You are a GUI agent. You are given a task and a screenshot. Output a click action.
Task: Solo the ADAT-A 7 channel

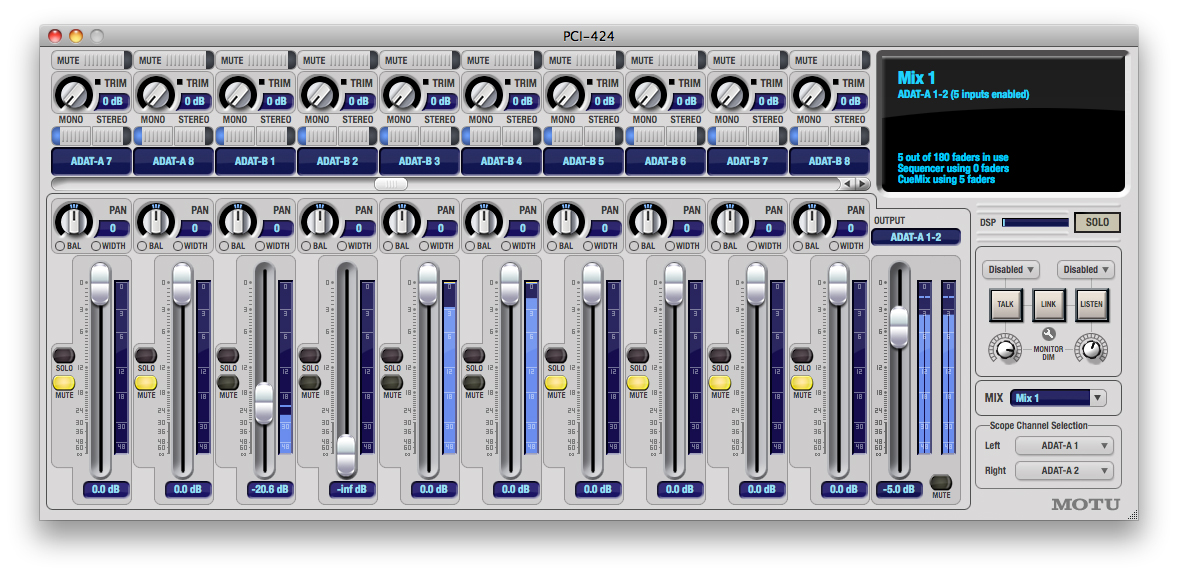pyautogui.click(x=64, y=355)
